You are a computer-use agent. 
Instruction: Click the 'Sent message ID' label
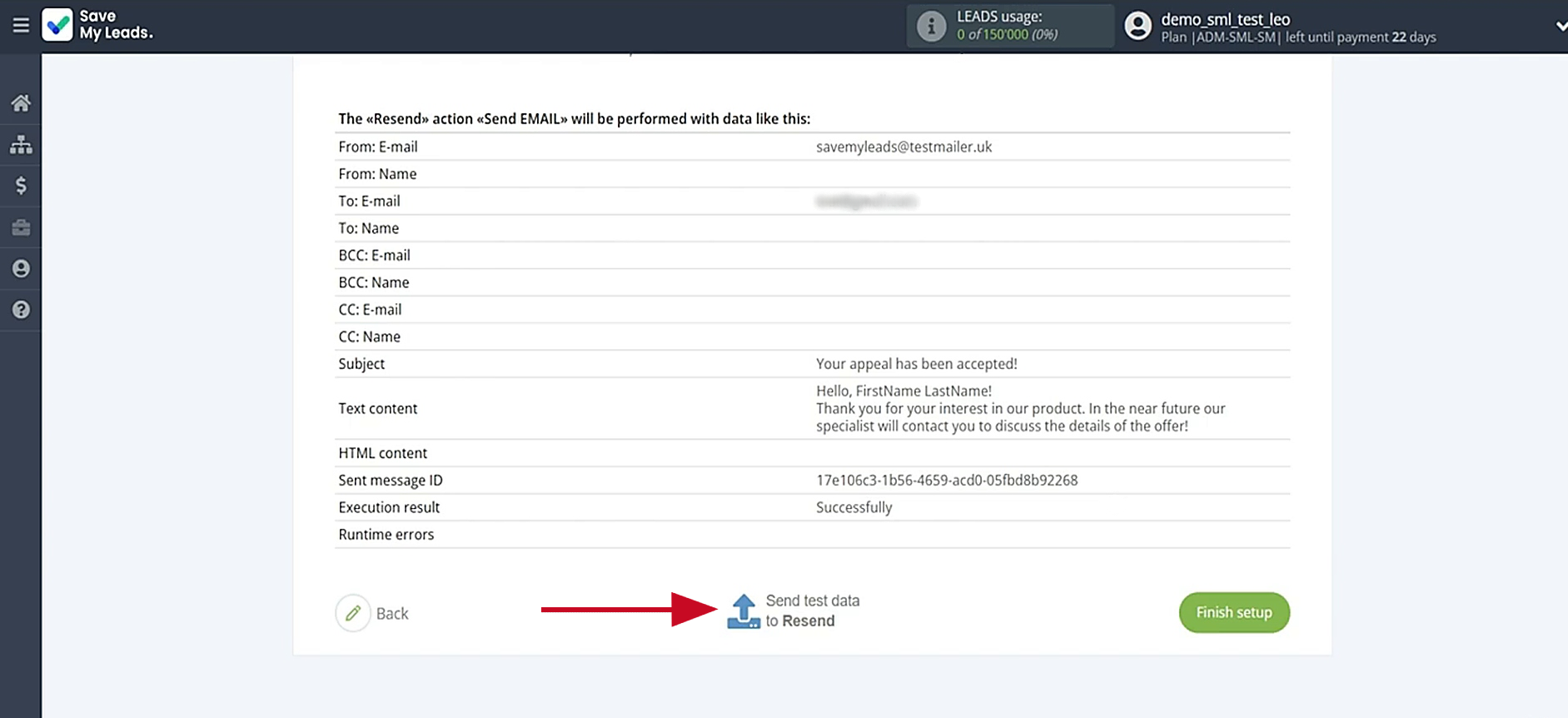(391, 481)
